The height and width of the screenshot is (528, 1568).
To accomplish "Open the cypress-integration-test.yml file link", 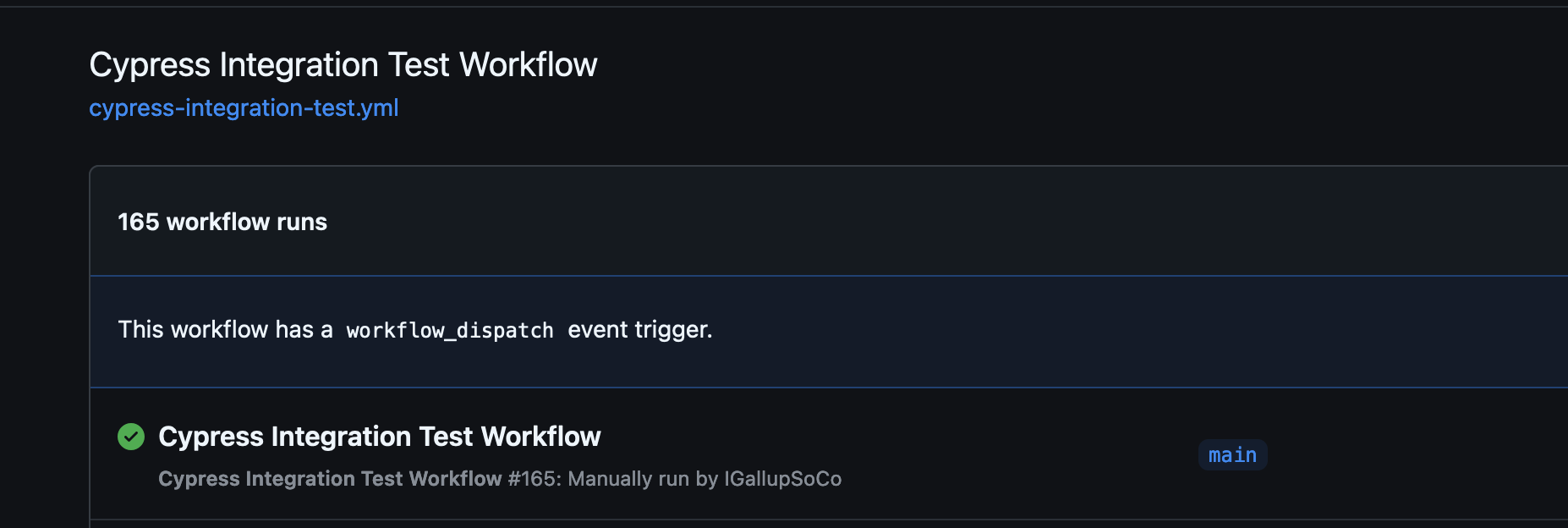I will 244,107.
